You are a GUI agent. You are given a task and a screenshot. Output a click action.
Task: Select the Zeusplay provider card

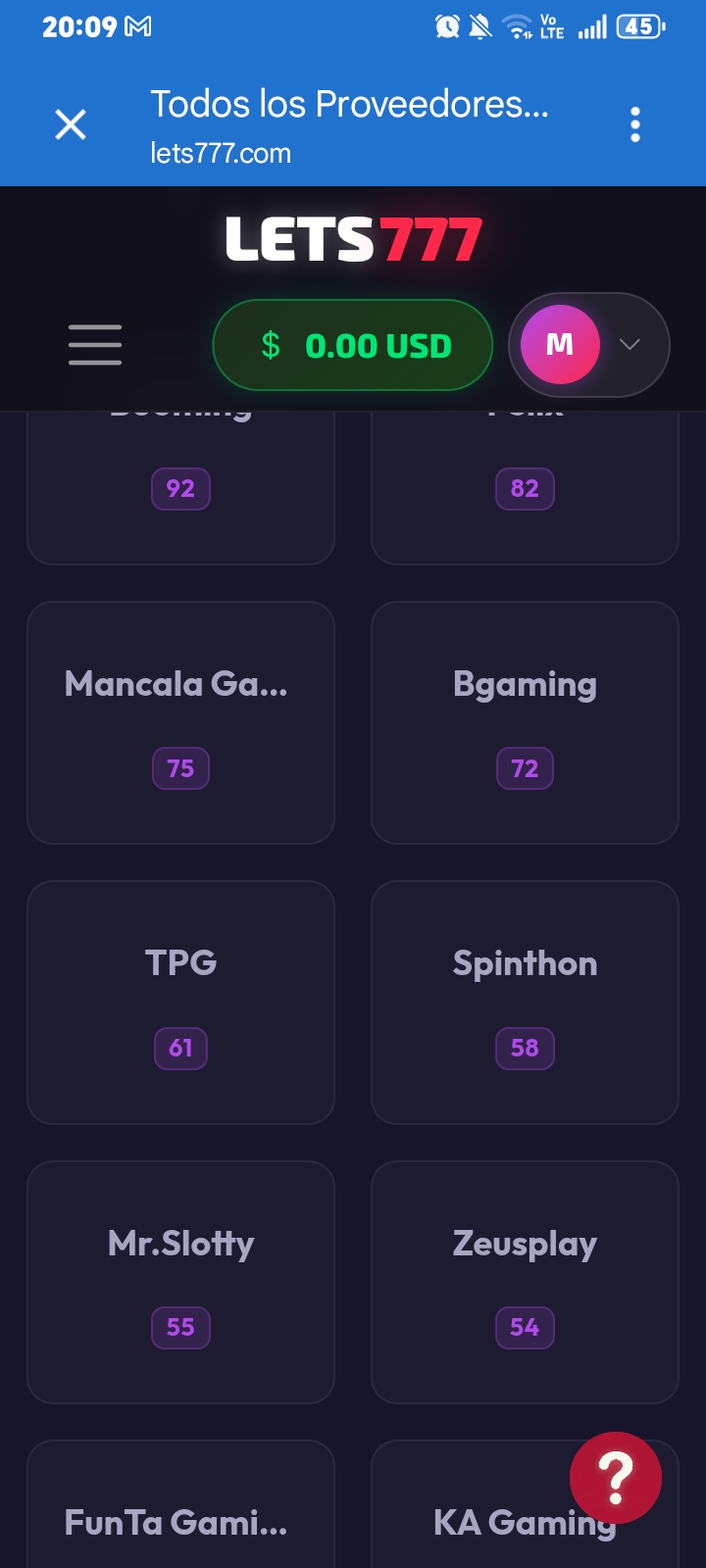tap(525, 1282)
